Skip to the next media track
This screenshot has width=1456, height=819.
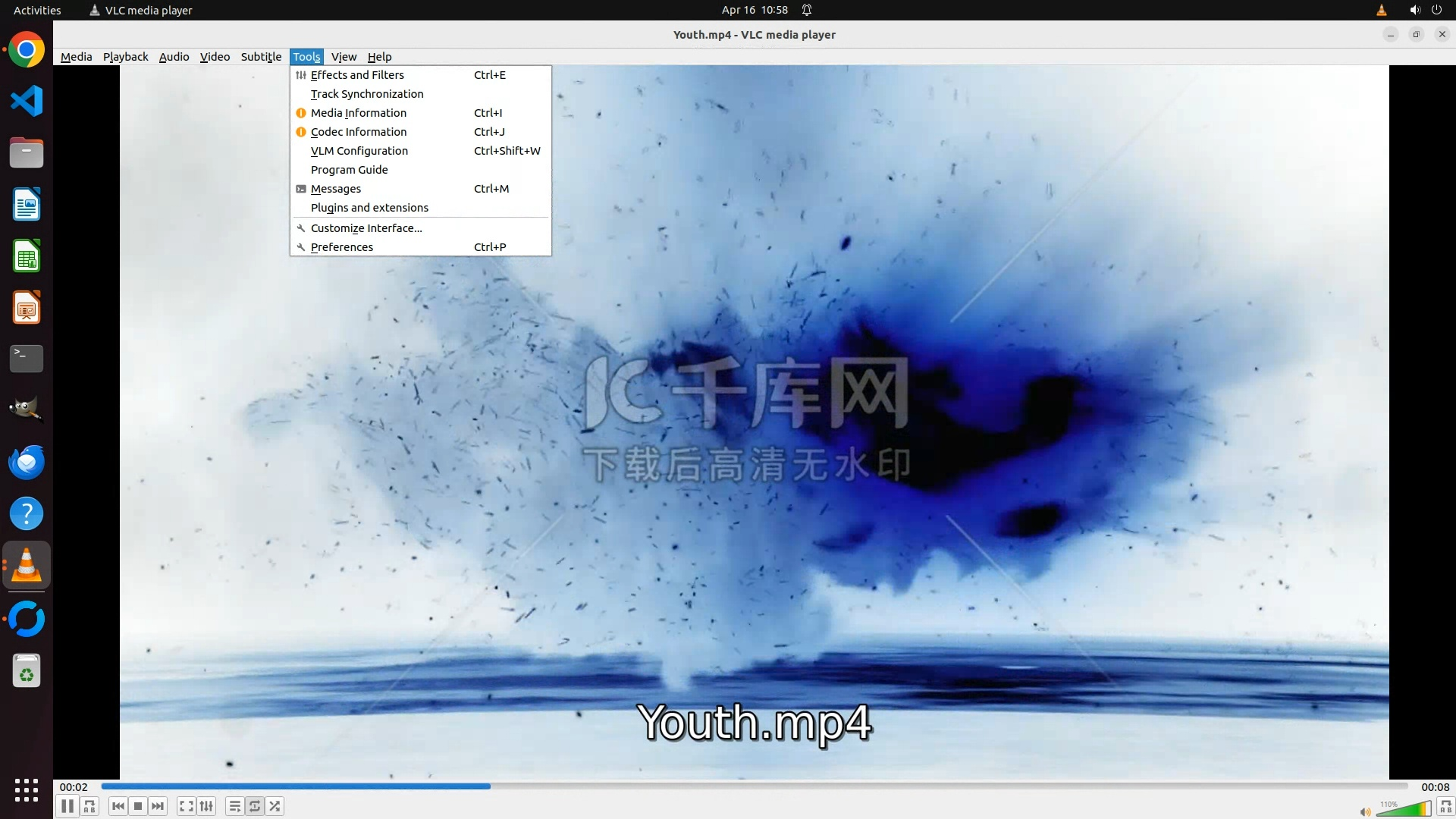click(158, 806)
